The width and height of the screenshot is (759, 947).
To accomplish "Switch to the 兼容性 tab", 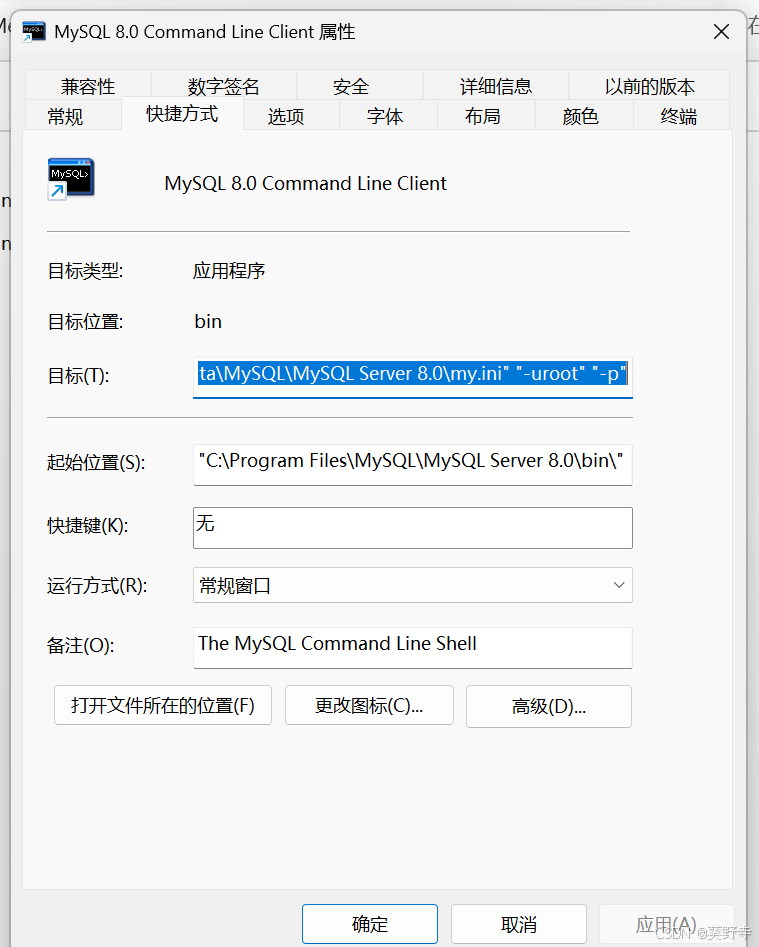I will point(88,86).
